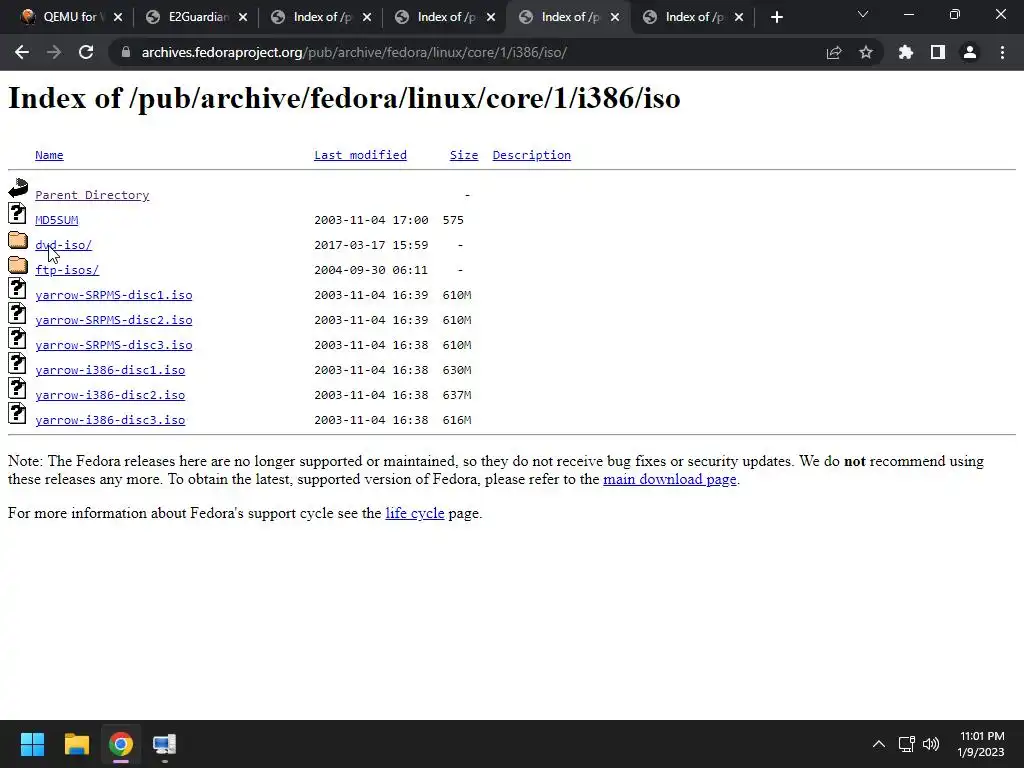This screenshot has height=768, width=1024.
Task: Click the file icon beside MD5SUM
Action: click(18, 213)
